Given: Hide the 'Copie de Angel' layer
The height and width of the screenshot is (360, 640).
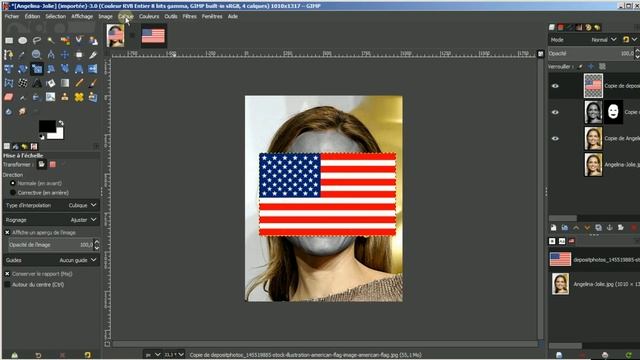Looking at the screenshot, I should 555,138.
